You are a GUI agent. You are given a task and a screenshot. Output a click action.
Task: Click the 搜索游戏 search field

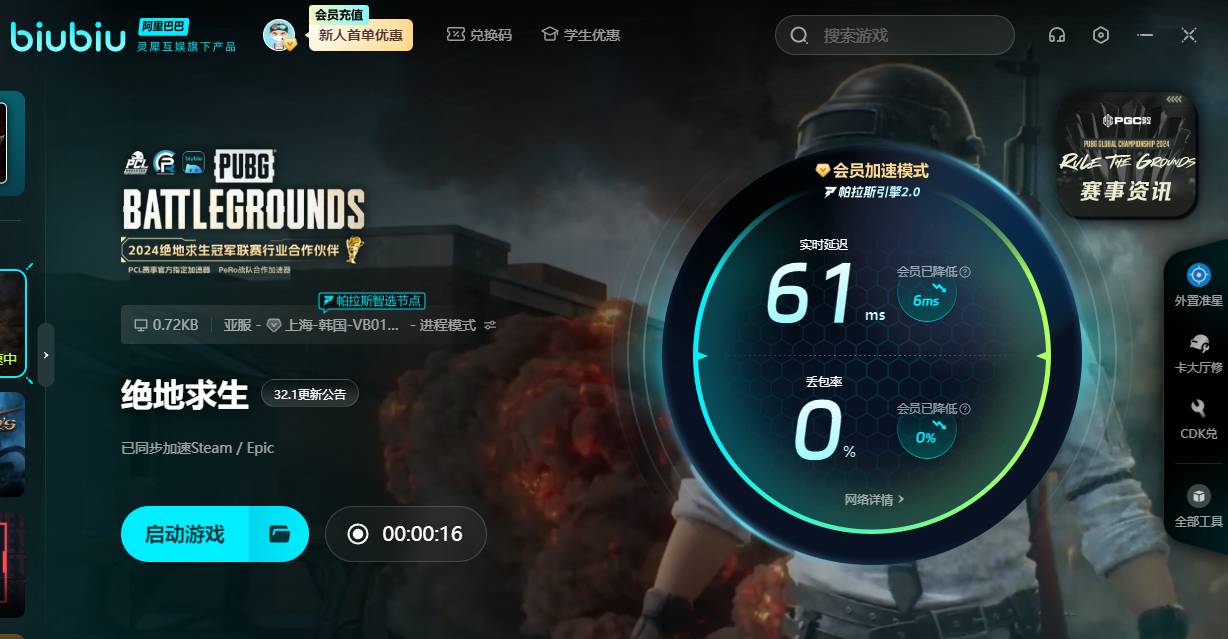(x=894, y=35)
